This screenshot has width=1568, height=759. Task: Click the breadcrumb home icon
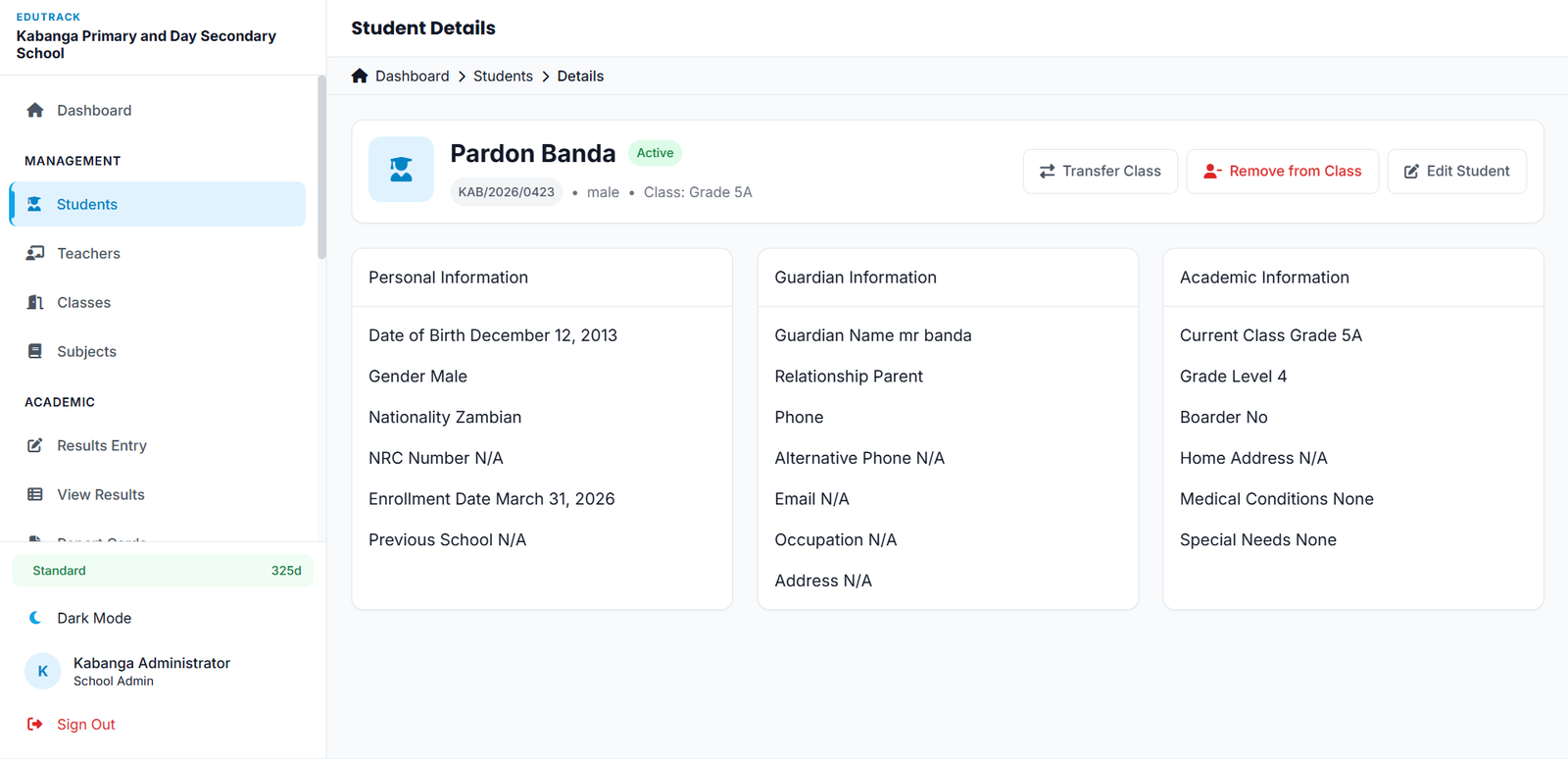(360, 76)
